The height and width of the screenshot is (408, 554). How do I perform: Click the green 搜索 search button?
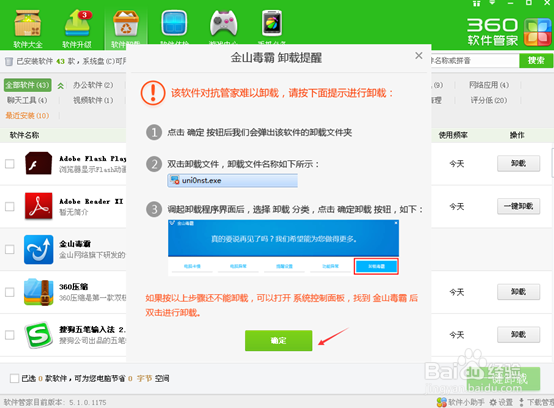click(536, 61)
